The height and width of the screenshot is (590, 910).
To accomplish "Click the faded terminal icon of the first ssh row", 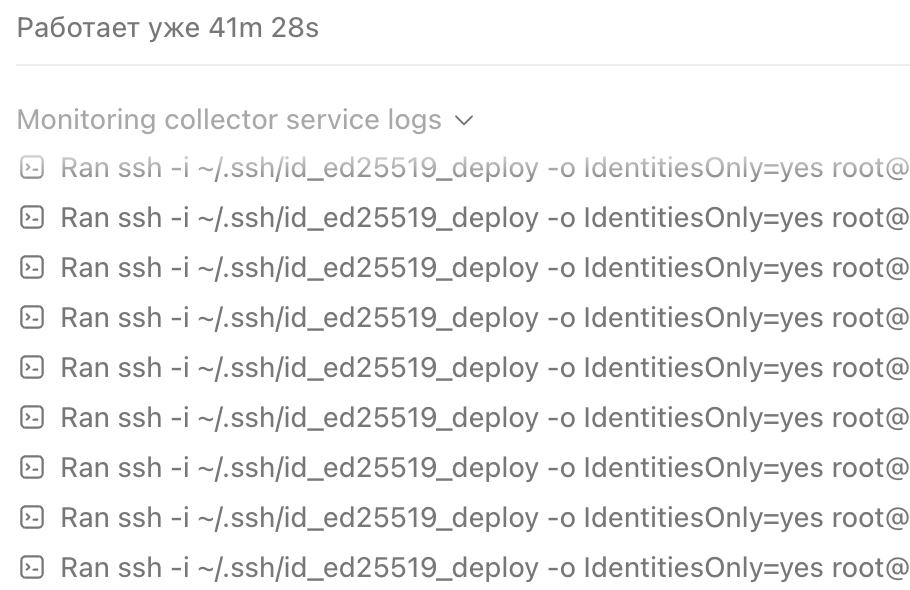I will 32,168.
